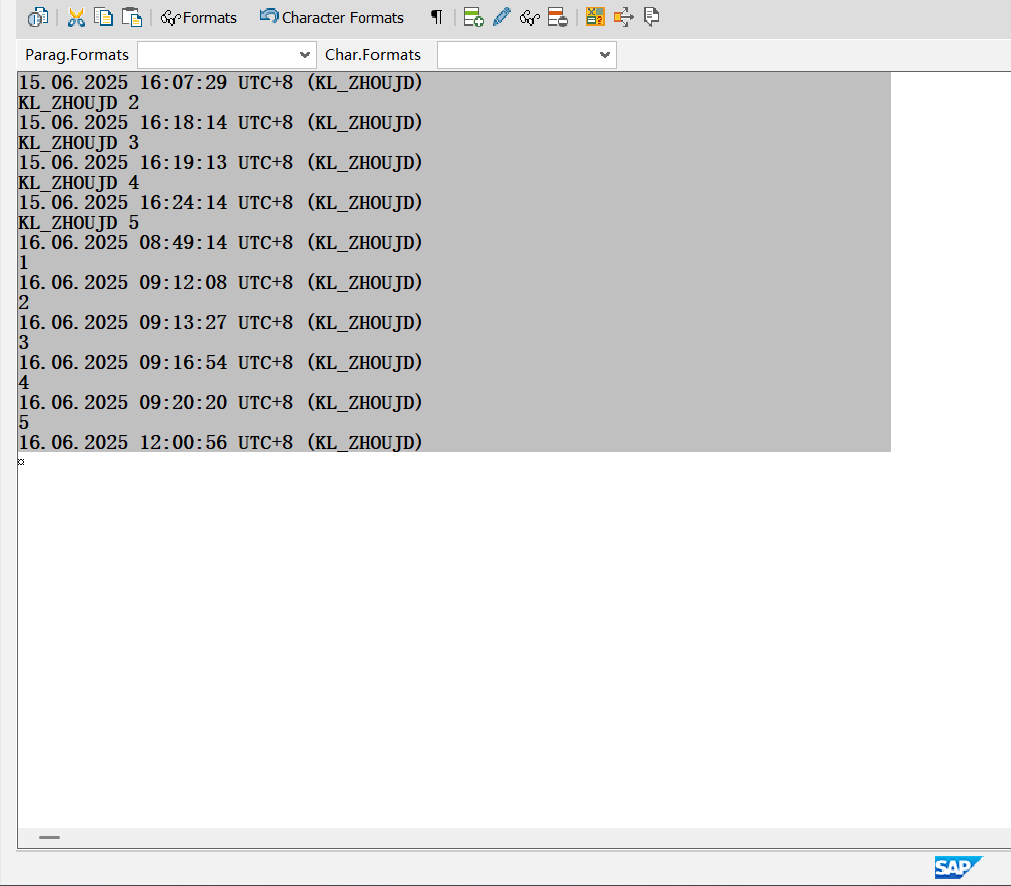
Task: Click the line with timestamp 16:24:14
Action: [220, 202]
